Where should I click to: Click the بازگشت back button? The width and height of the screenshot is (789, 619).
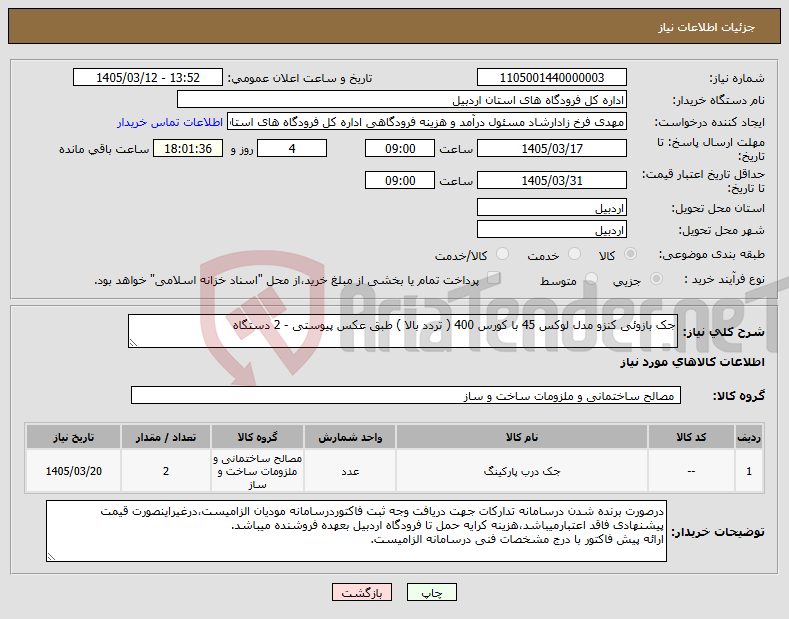coord(362,592)
